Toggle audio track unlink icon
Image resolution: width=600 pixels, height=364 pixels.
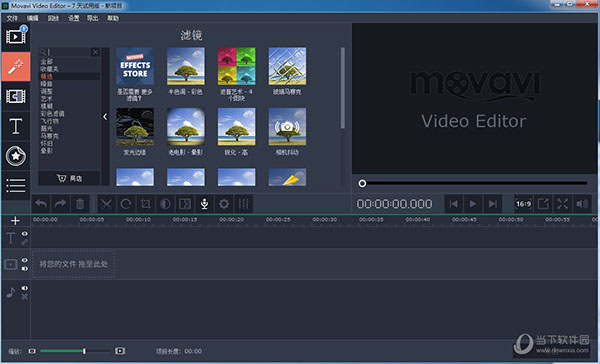pyautogui.click(x=24, y=297)
